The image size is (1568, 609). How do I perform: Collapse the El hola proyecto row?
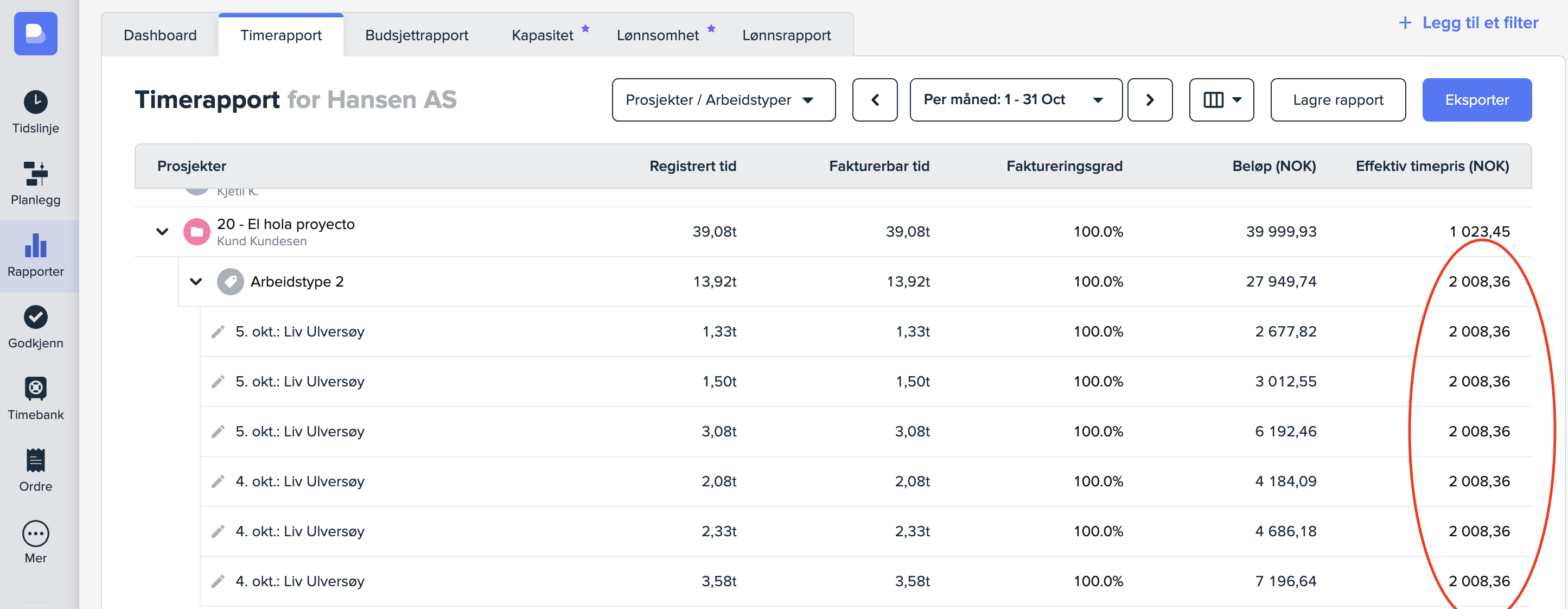point(162,231)
